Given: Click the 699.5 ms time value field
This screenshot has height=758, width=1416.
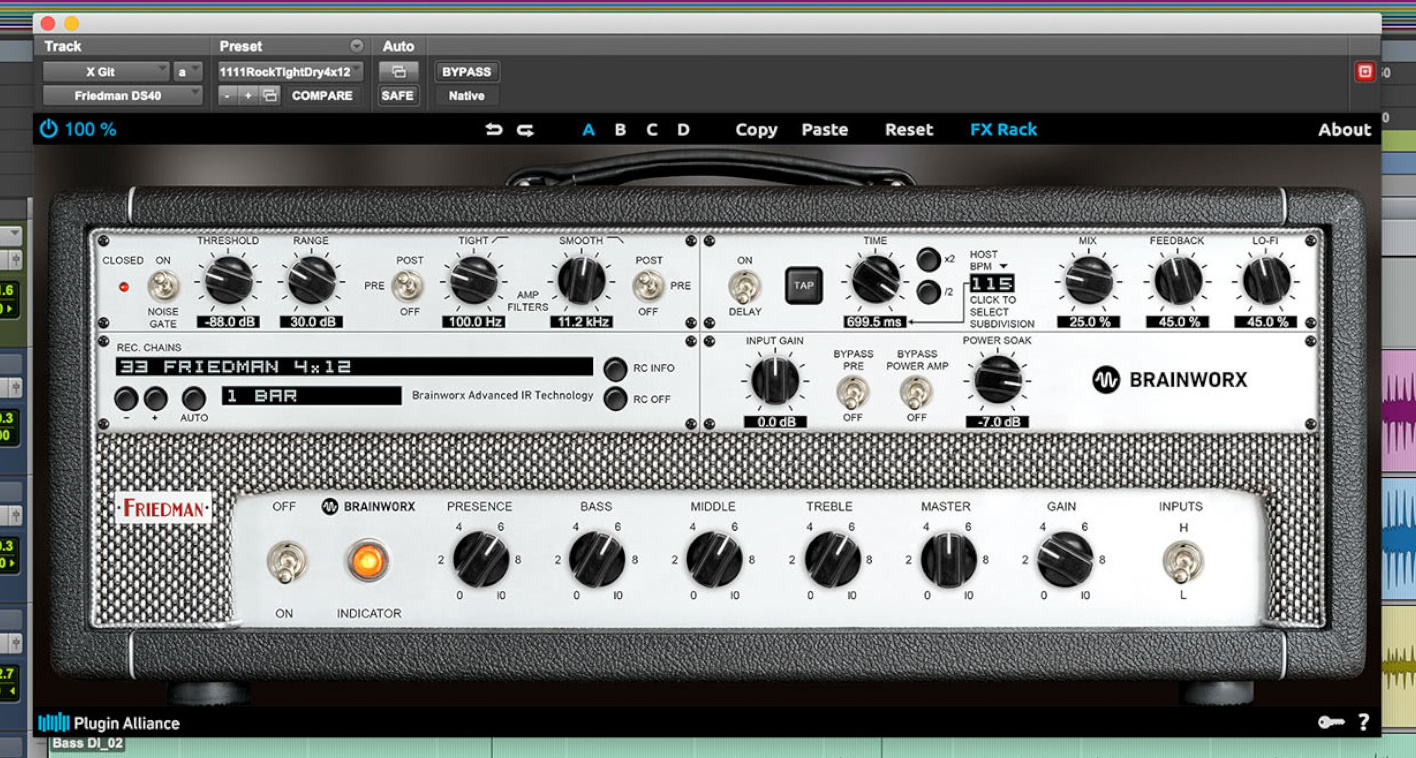Looking at the screenshot, I should click(x=876, y=322).
